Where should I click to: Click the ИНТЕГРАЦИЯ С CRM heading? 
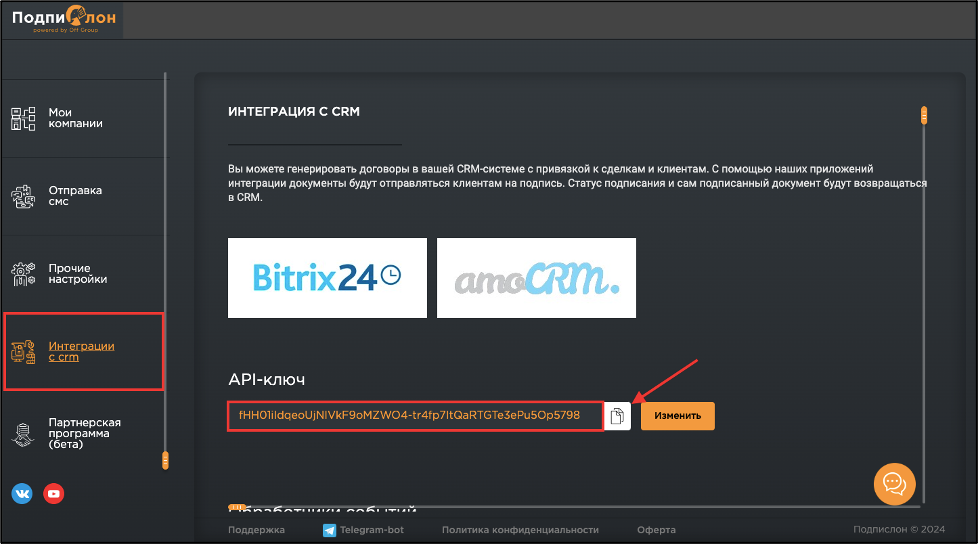point(293,112)
